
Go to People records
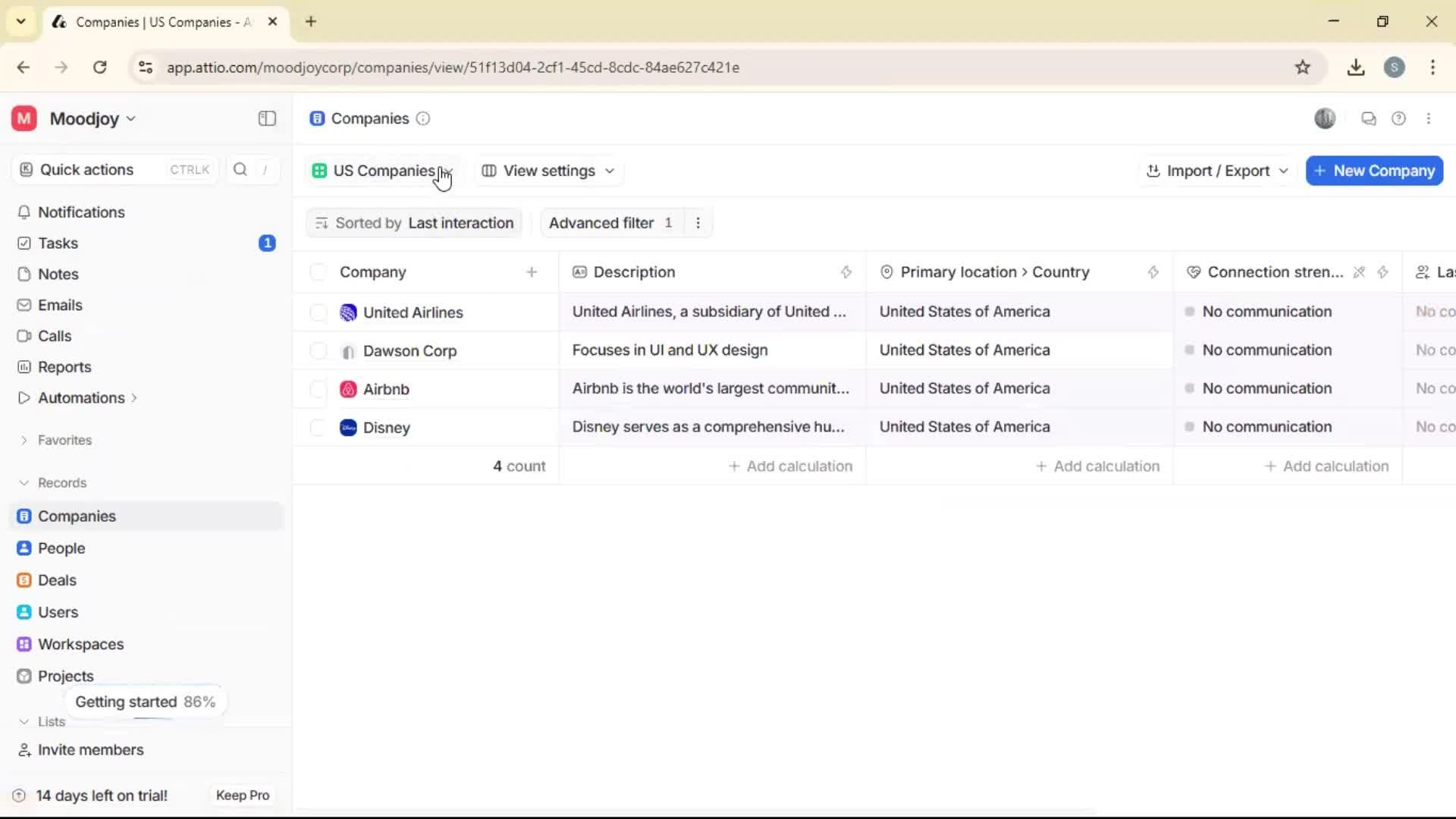tap(61, 548)
